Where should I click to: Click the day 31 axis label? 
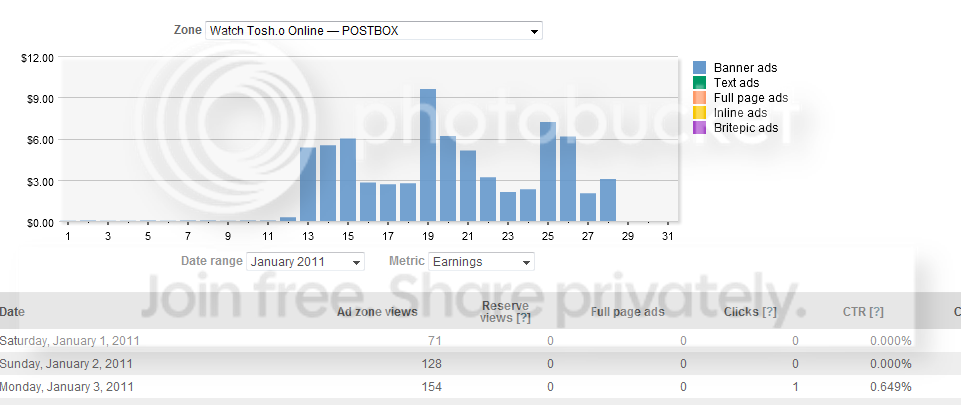[668, 236]
